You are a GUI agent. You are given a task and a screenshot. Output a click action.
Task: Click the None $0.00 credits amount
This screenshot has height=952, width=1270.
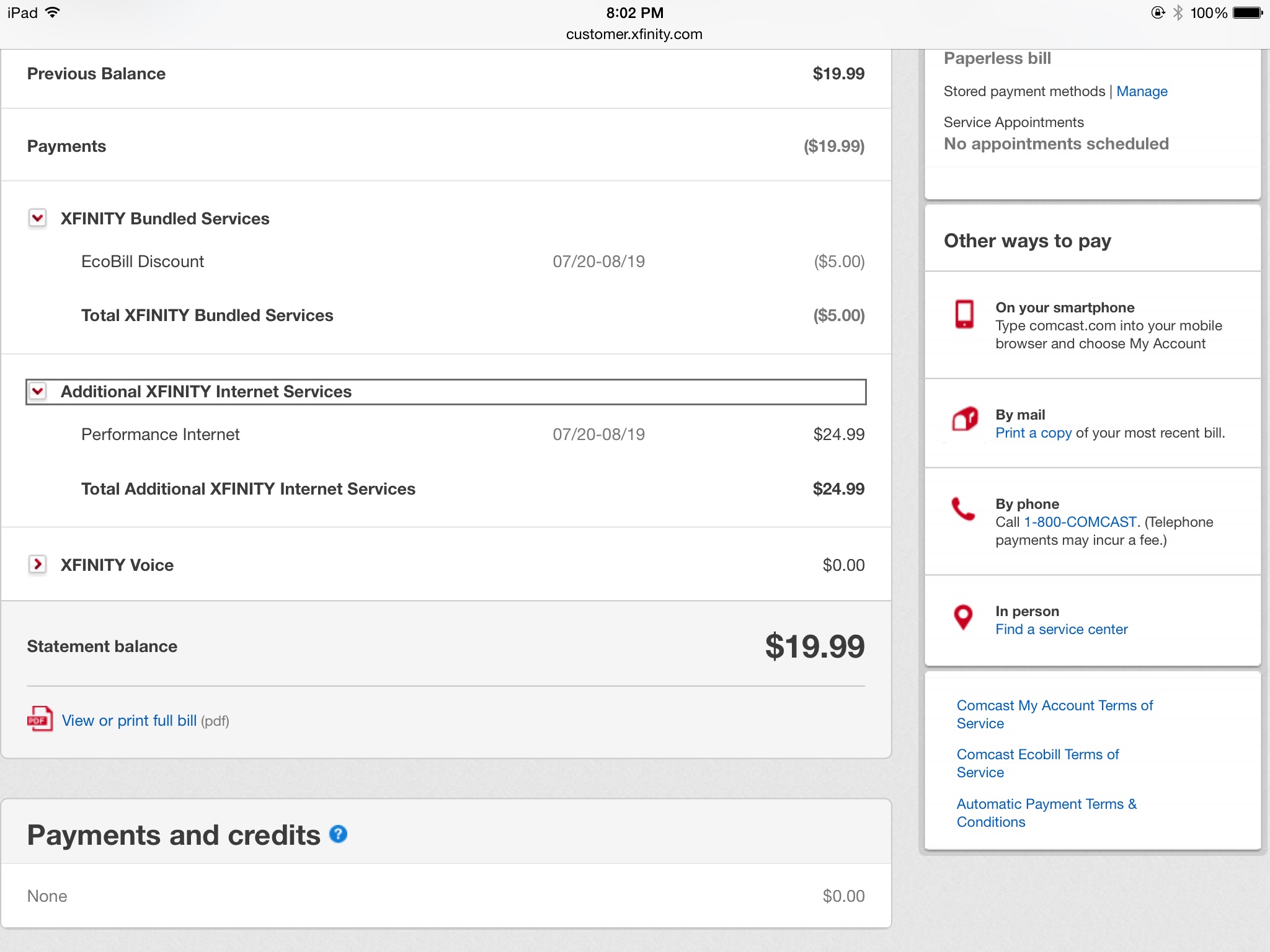(843, 896)
